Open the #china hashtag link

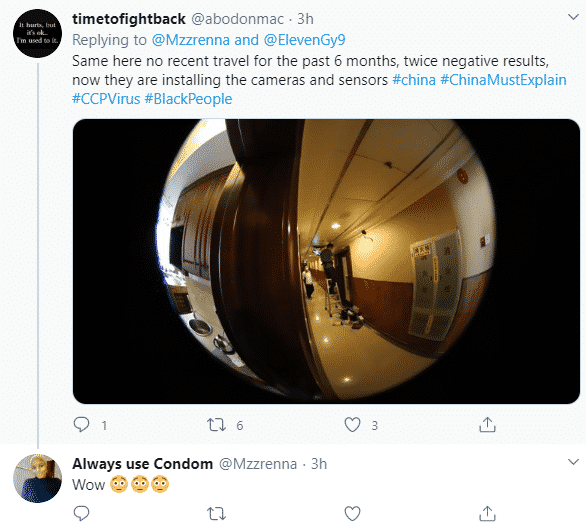(x=414, y=80)
